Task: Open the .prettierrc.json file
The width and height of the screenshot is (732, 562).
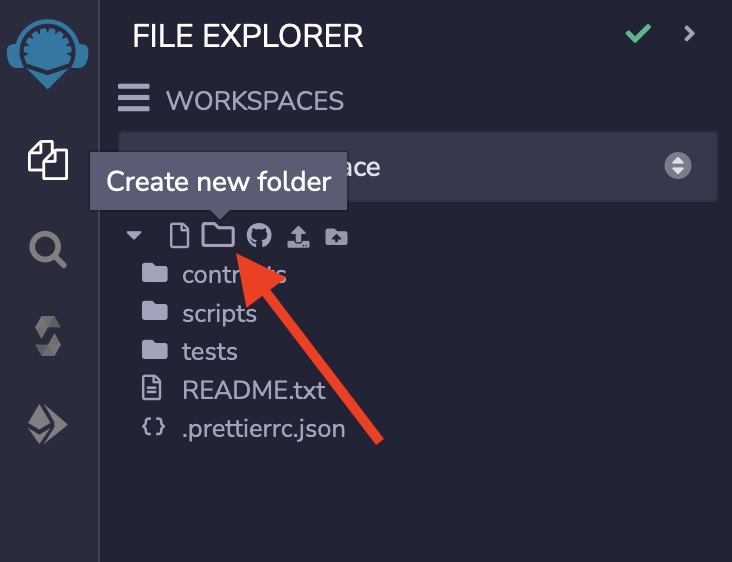Action: click(x=243, y=429)
